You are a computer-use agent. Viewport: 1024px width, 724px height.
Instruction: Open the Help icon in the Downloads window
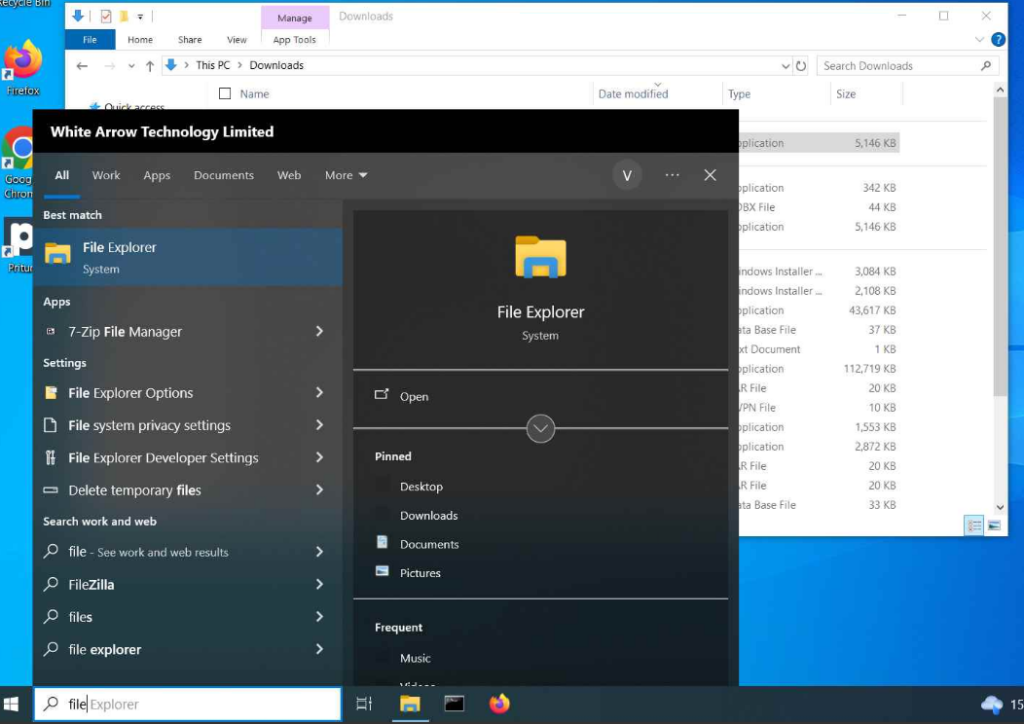pos(998,39)
